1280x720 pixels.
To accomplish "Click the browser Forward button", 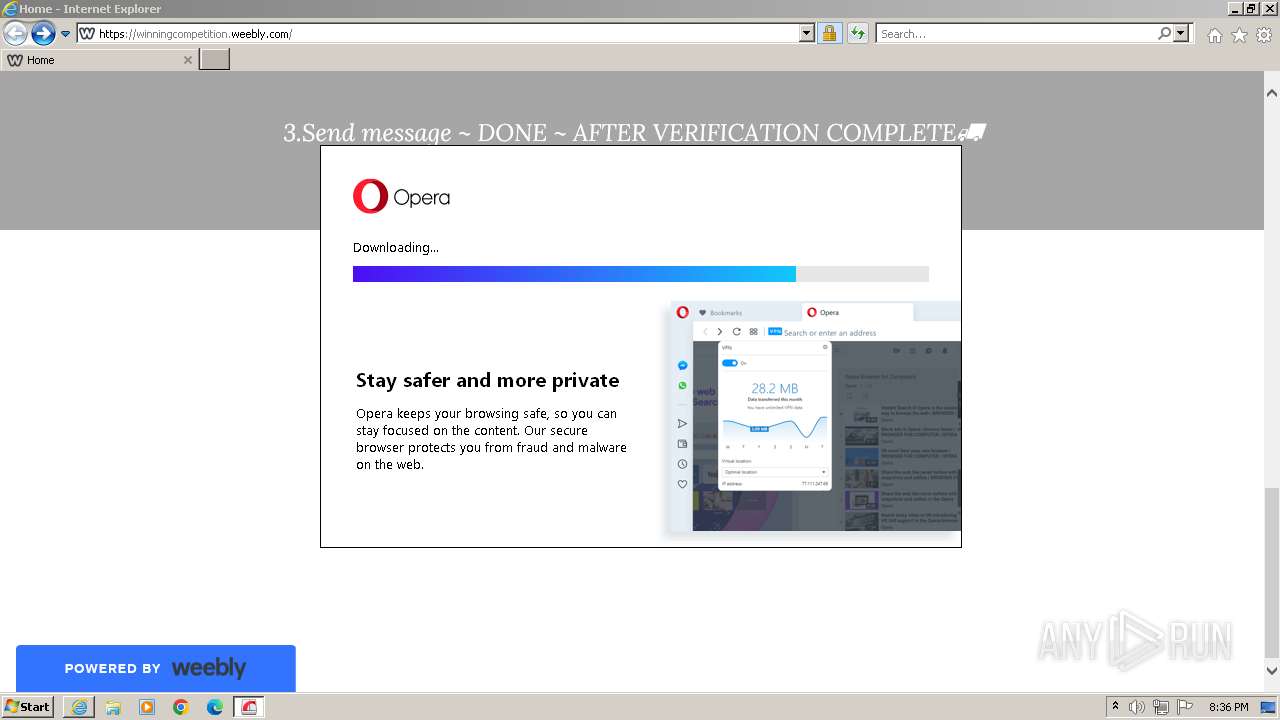I will coord(43,34).
